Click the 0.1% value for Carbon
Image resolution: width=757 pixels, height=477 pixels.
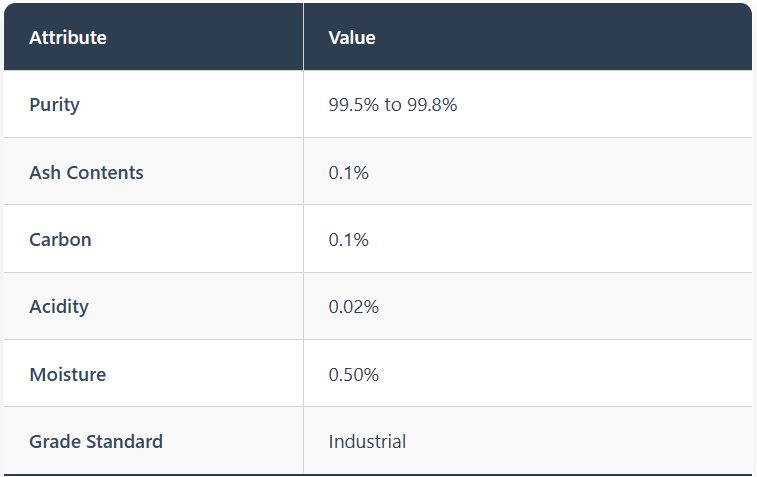[x=348, y=240]
